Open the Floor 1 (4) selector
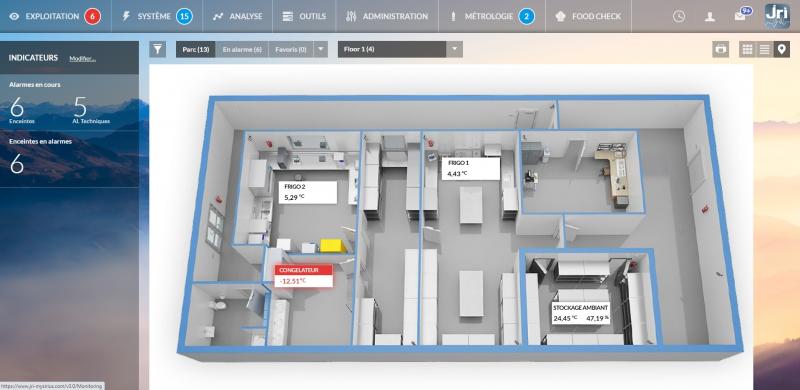 click(392, 50)
